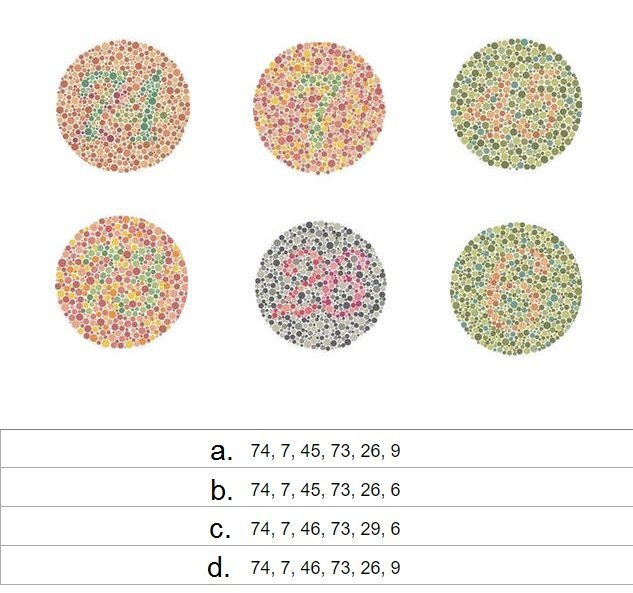The width and height of the screenshot is (633, 593).
Task: Click the top-right green plate with orange number
Action: [x=516, y=104]
